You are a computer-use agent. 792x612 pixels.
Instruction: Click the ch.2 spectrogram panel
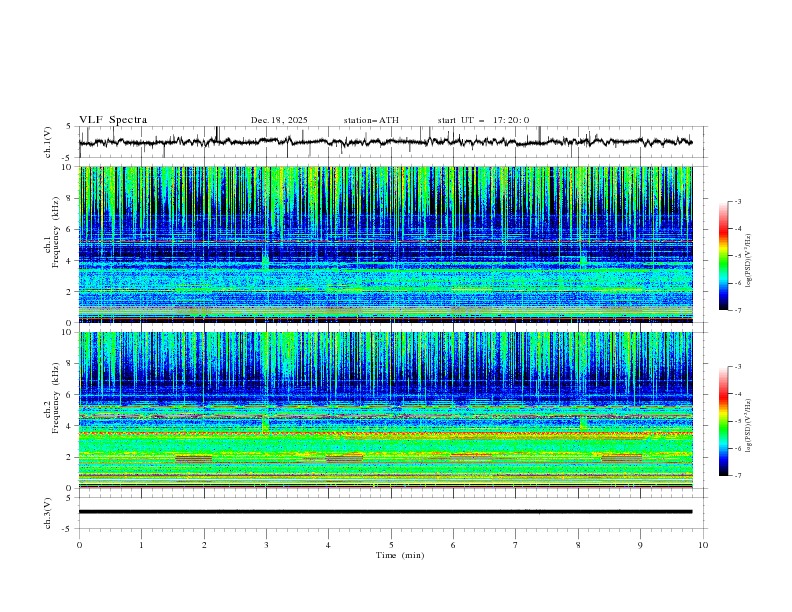[x=385, y=410]
